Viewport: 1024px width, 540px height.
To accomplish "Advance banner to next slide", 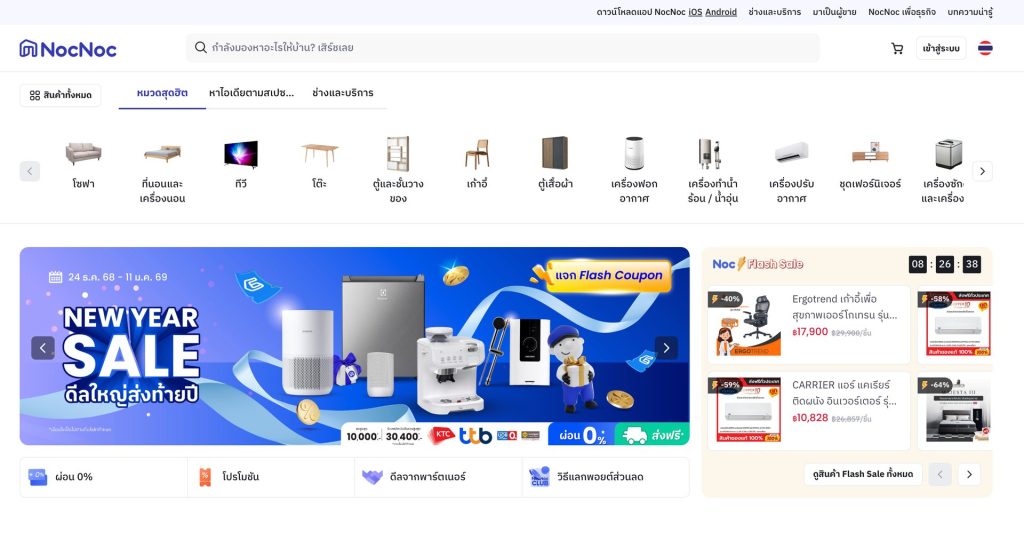I will (x=666, y=348).
